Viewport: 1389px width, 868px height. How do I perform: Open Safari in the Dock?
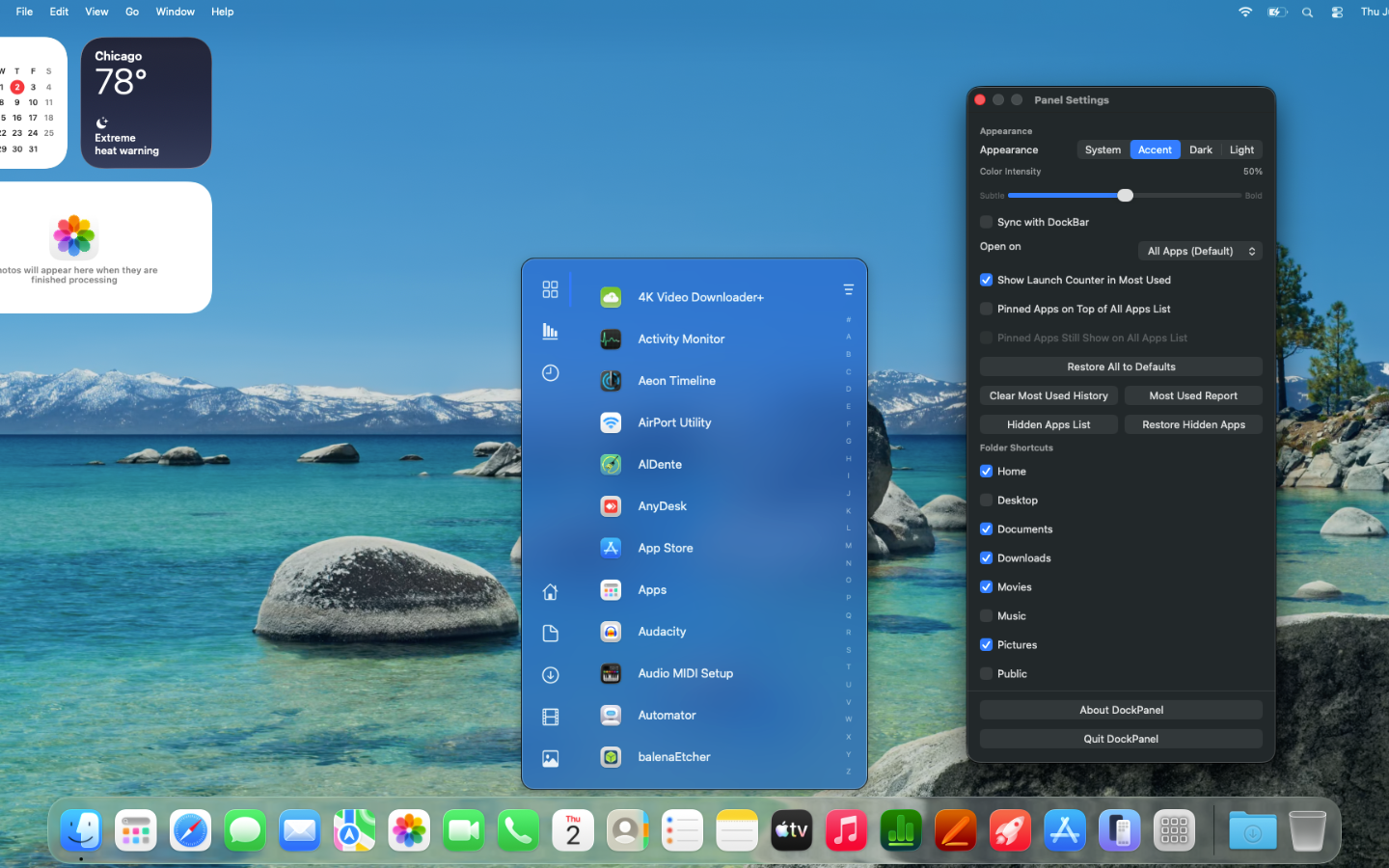click(x=190, y=830)
